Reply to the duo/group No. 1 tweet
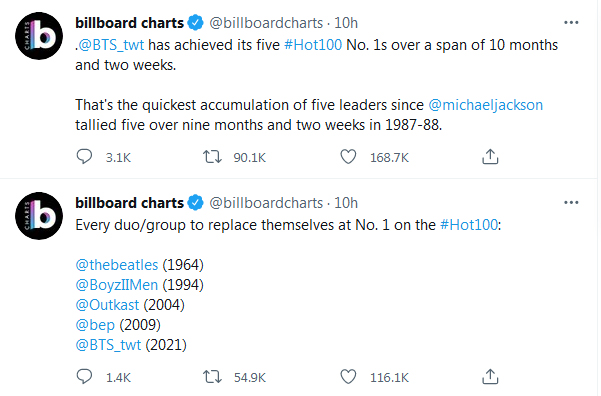 (84, 377)
